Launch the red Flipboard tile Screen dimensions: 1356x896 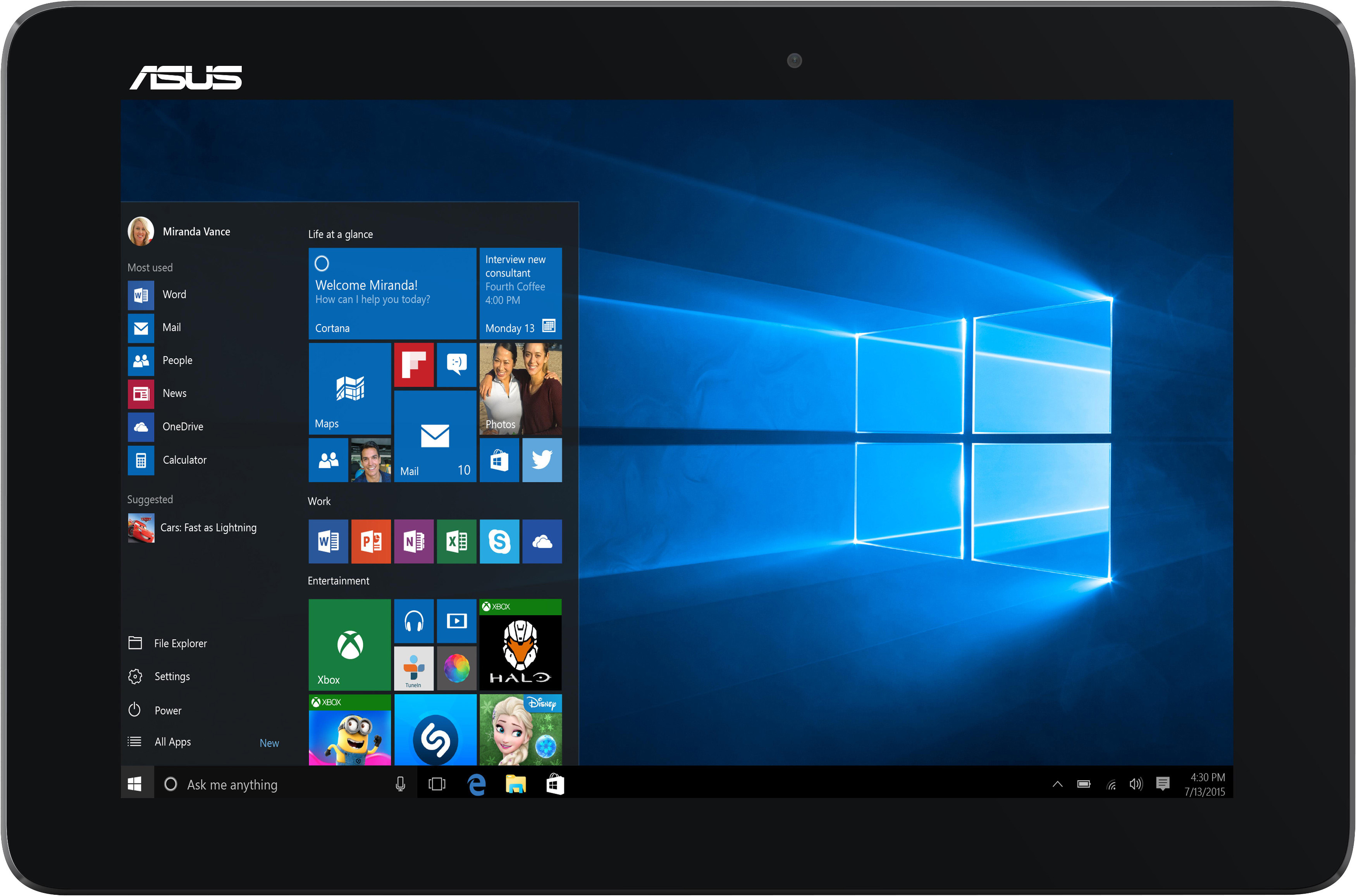pyautogui.click(x=414, y=365)
